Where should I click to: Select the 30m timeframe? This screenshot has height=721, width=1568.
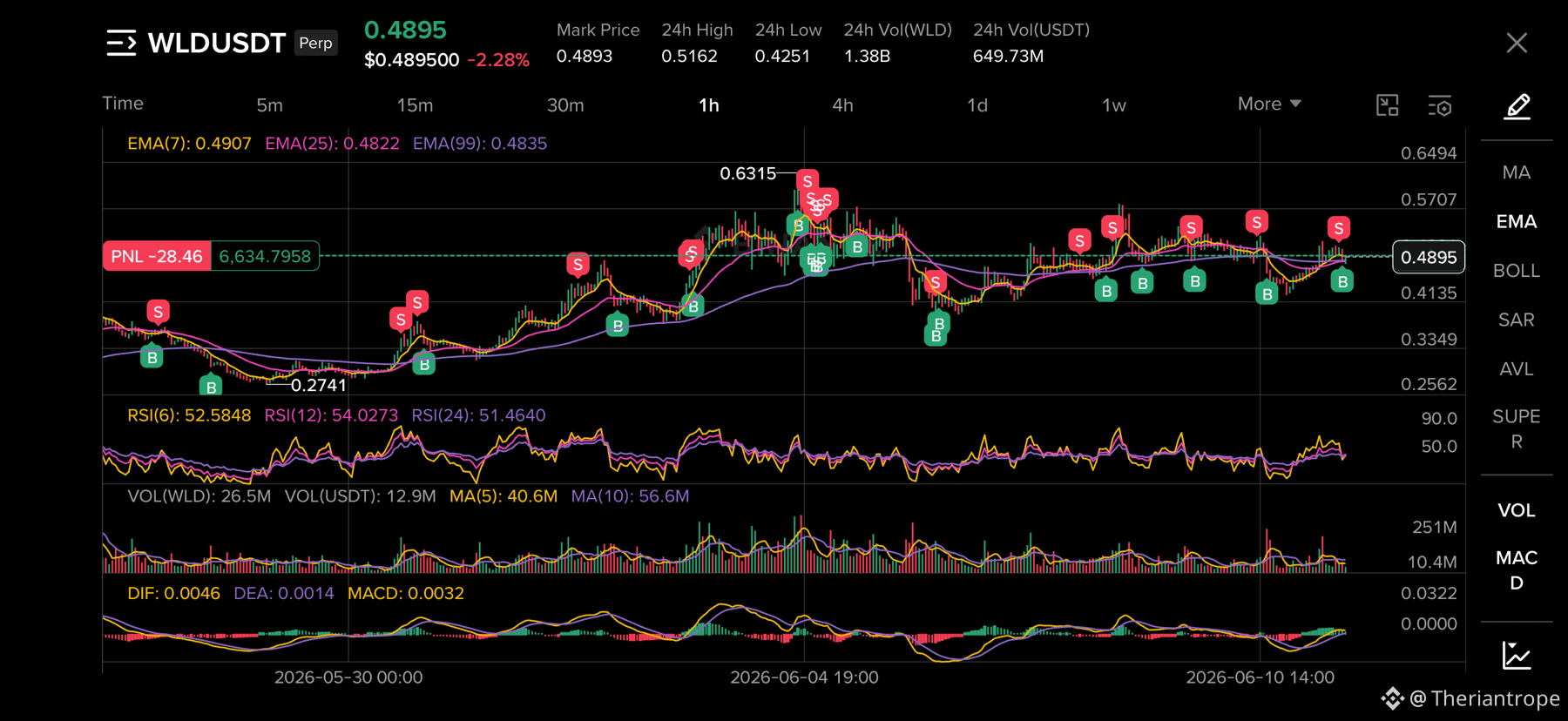click(565, 105)
